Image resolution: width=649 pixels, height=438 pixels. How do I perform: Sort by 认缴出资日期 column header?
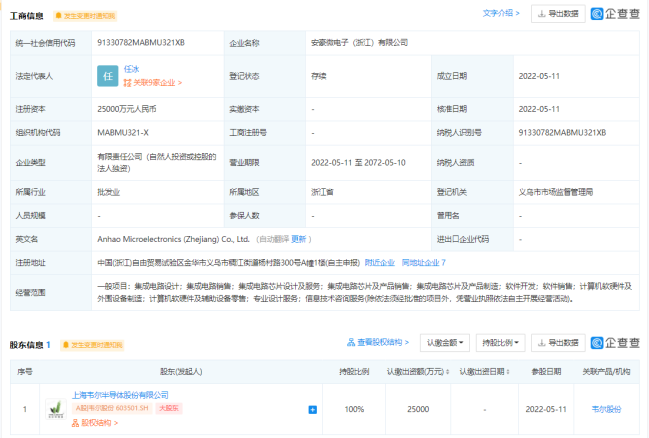pos(485,372)
